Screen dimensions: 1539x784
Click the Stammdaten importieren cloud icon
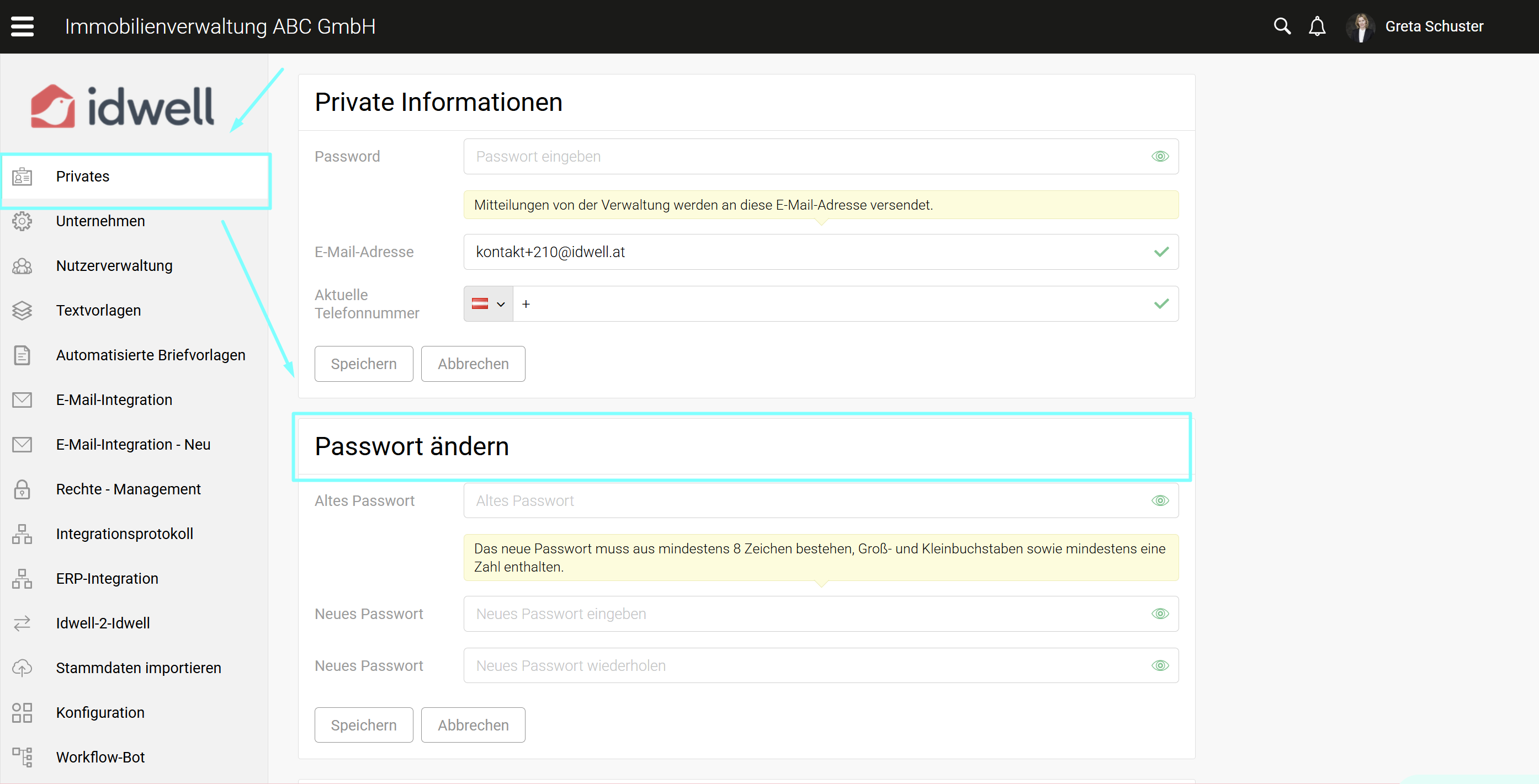(x=22, y=668)
